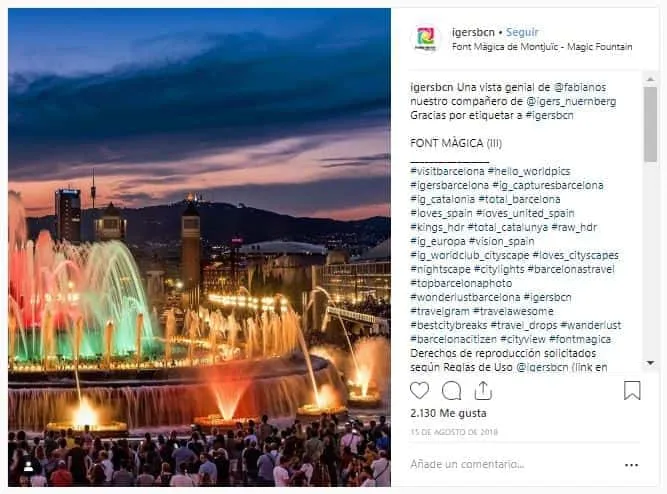Open the three-dots more options menu
Viewport: 667px width, 494px height.
click(631, 465)
